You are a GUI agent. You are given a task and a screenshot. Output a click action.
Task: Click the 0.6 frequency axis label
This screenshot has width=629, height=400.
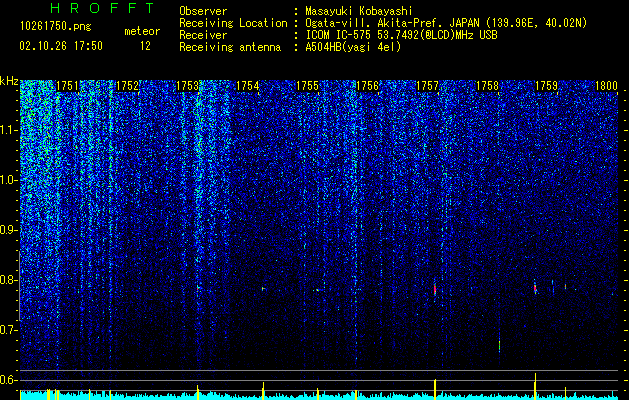pos(9,380)
